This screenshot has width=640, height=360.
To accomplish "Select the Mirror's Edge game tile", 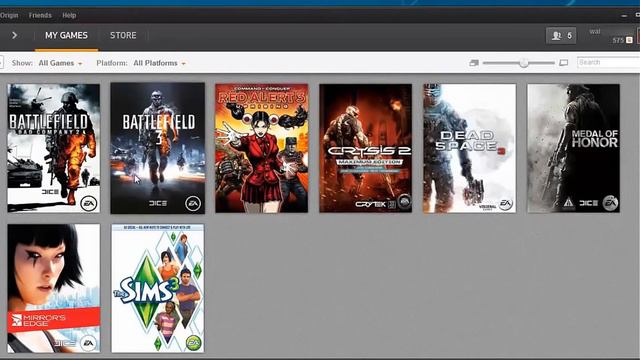I will [x=53, y=288].
